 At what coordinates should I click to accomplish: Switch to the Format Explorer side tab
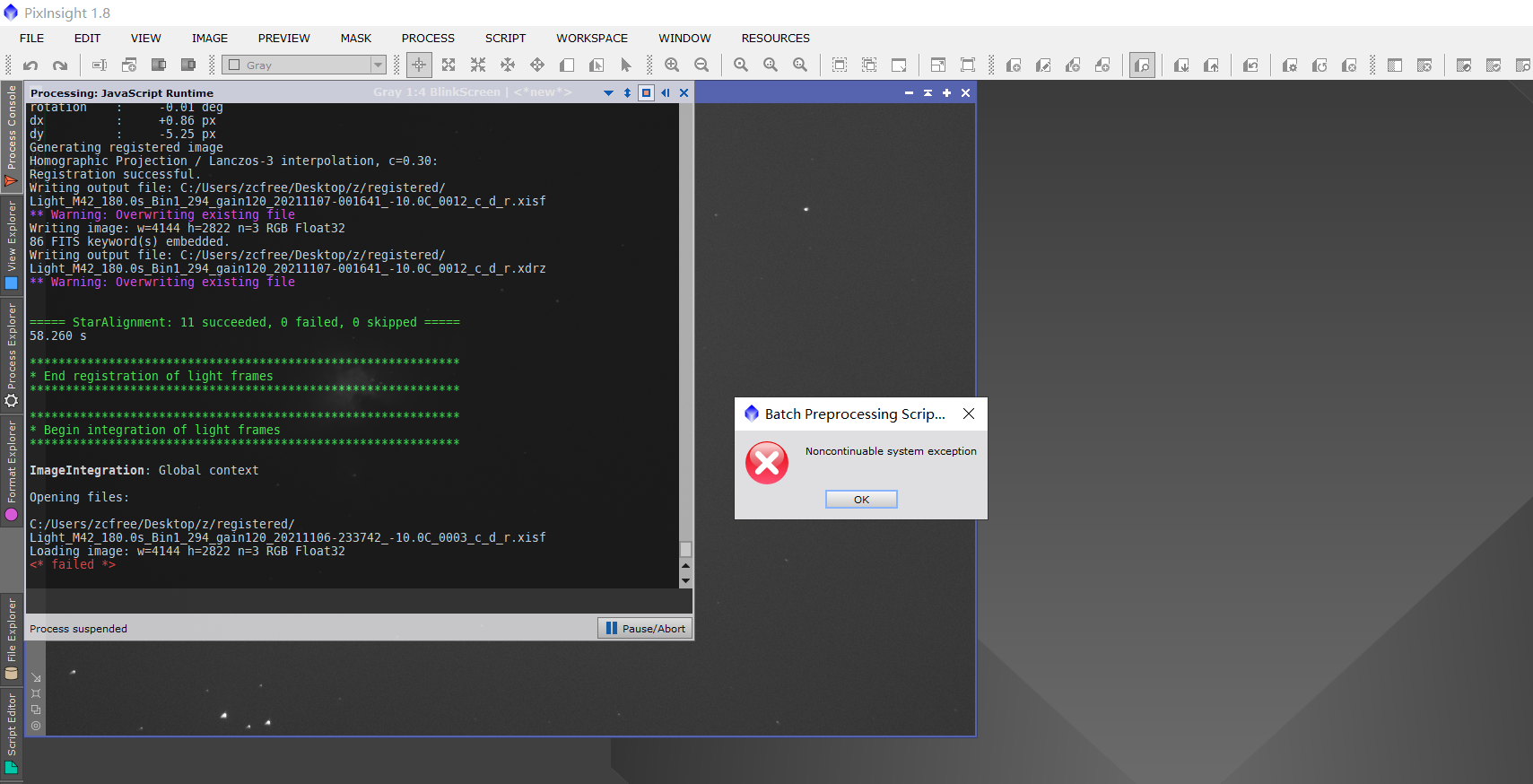click(12, 470)
